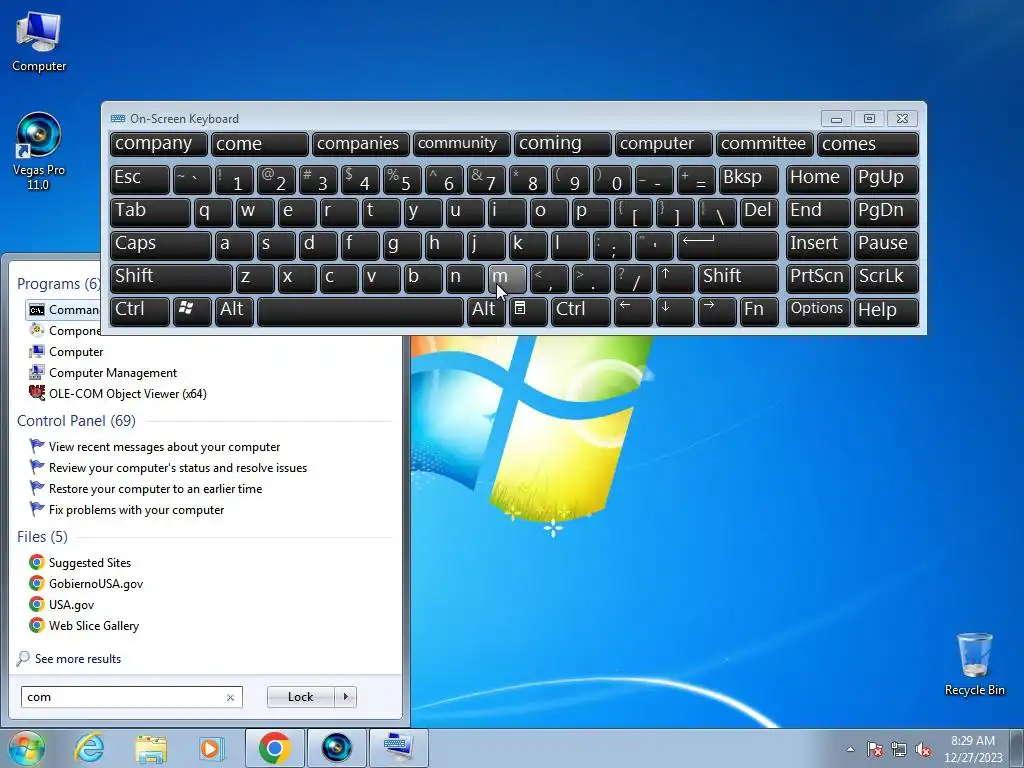Viewport: 1024px width, 768px height.
Task: Toggle the Fn key
Action: (x=759, y=312)
